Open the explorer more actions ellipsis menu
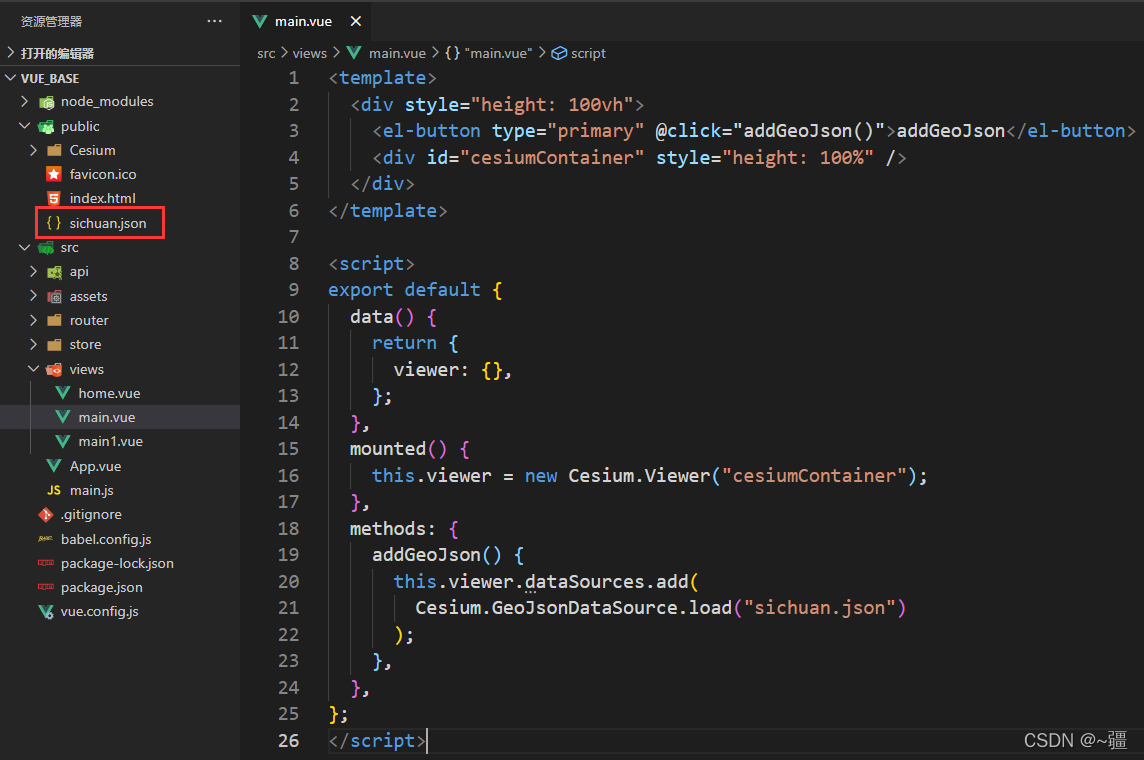This screenshot has height=760, width=1144. point(214,21)
